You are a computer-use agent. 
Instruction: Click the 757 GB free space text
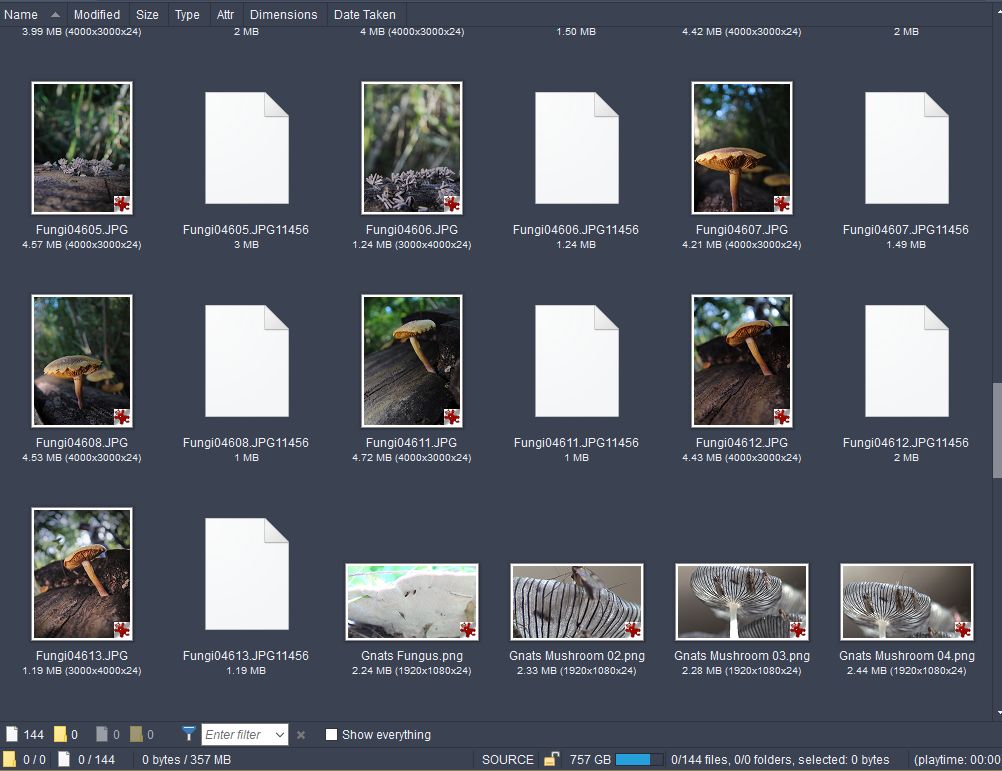point(590,760)
